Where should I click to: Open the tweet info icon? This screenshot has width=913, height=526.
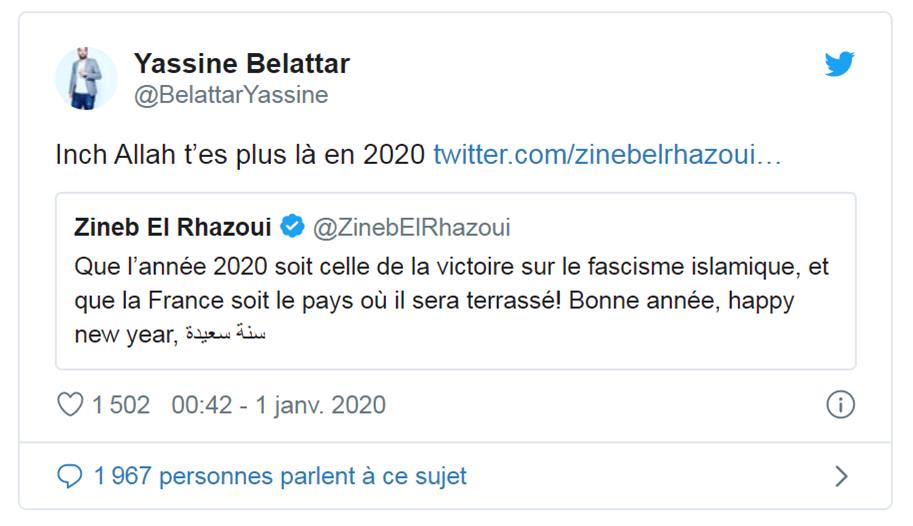tap(840, 405)
